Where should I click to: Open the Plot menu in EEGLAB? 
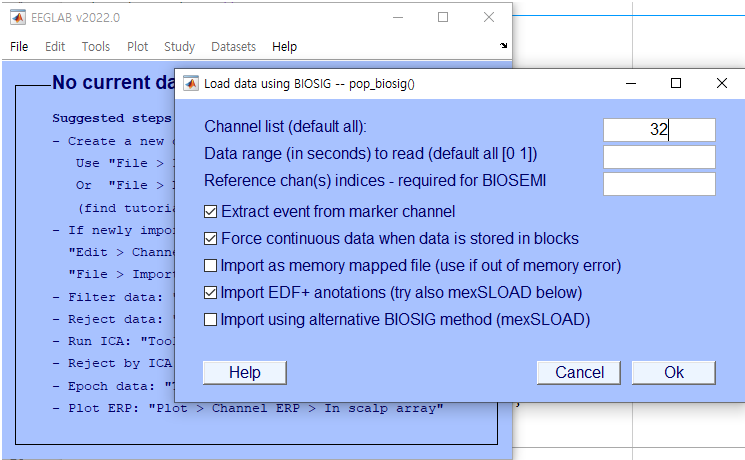[x=137, y=47]
